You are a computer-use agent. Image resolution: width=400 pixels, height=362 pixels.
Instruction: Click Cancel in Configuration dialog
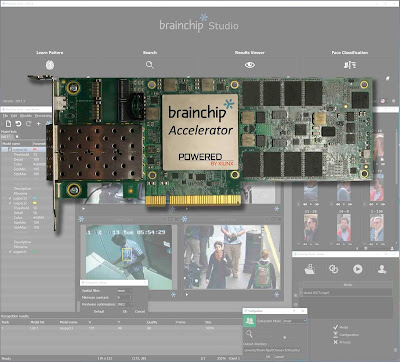279,356
